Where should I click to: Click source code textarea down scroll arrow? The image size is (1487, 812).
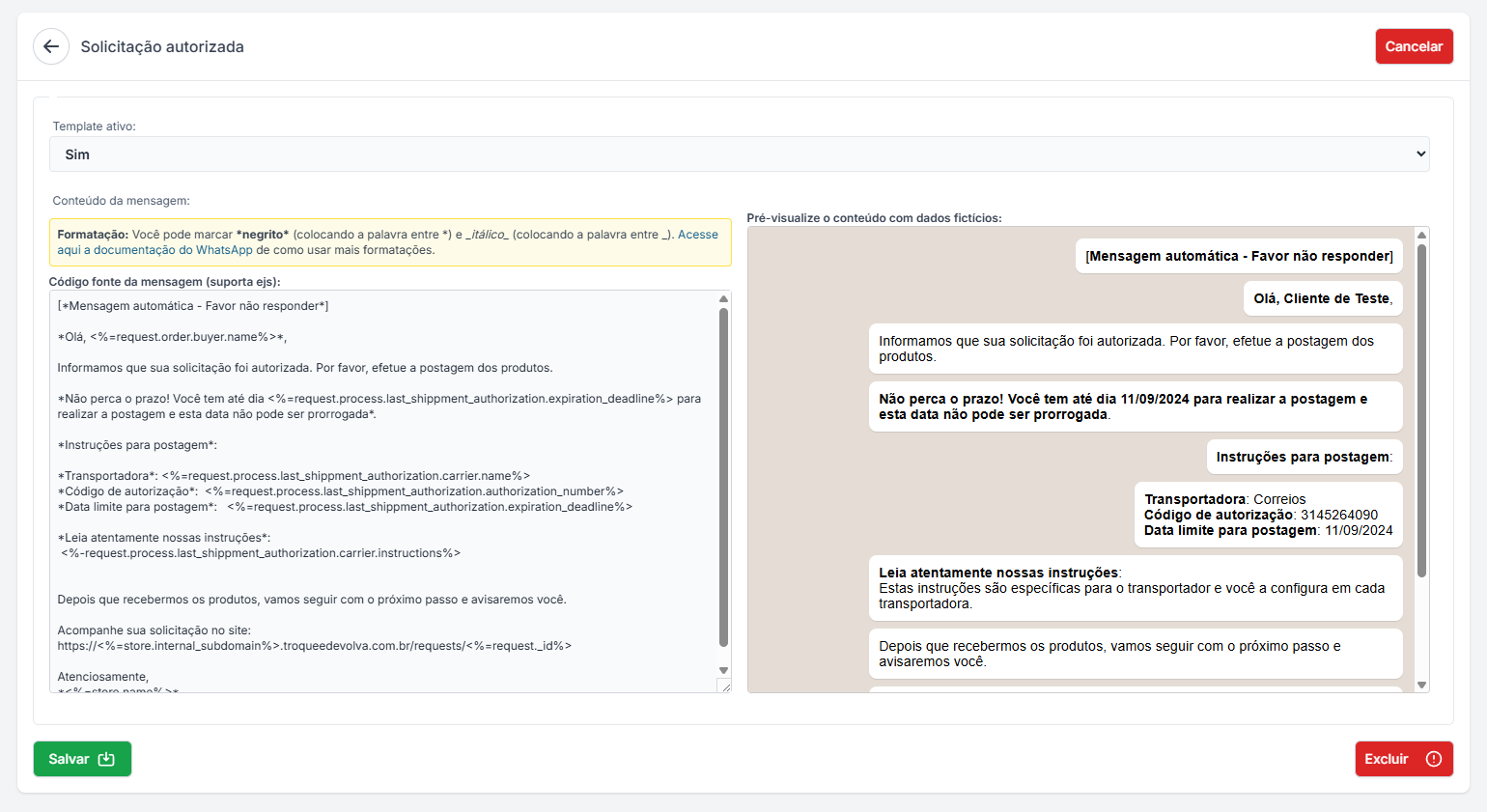(x=723, y=670)
